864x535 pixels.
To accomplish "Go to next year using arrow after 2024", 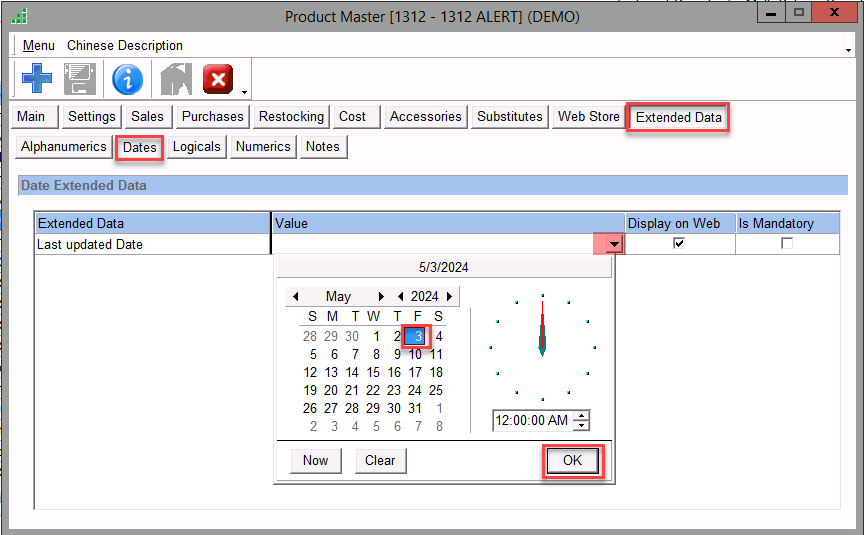I will tap(450, 297).
